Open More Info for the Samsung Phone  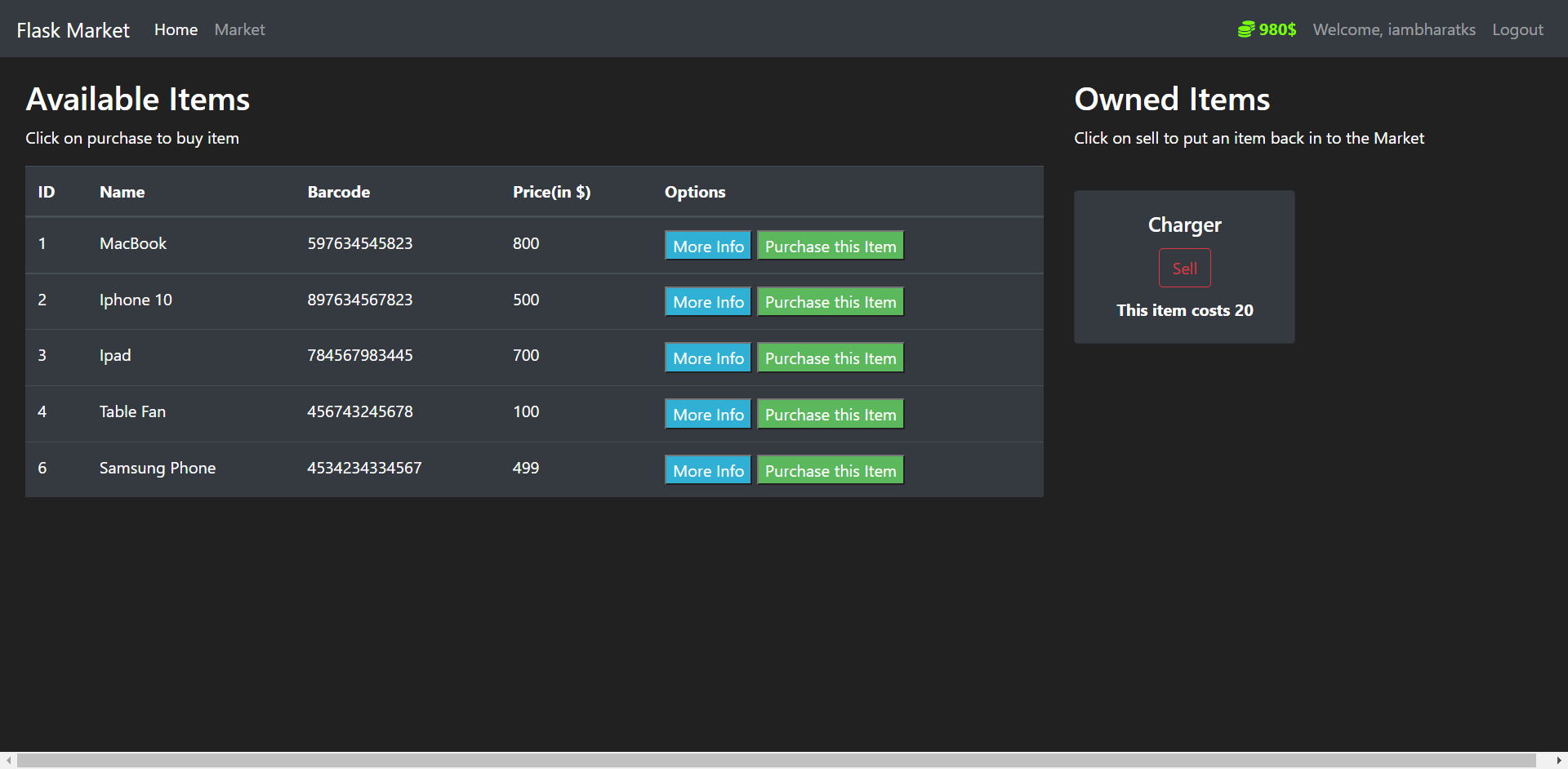point(707,469)
